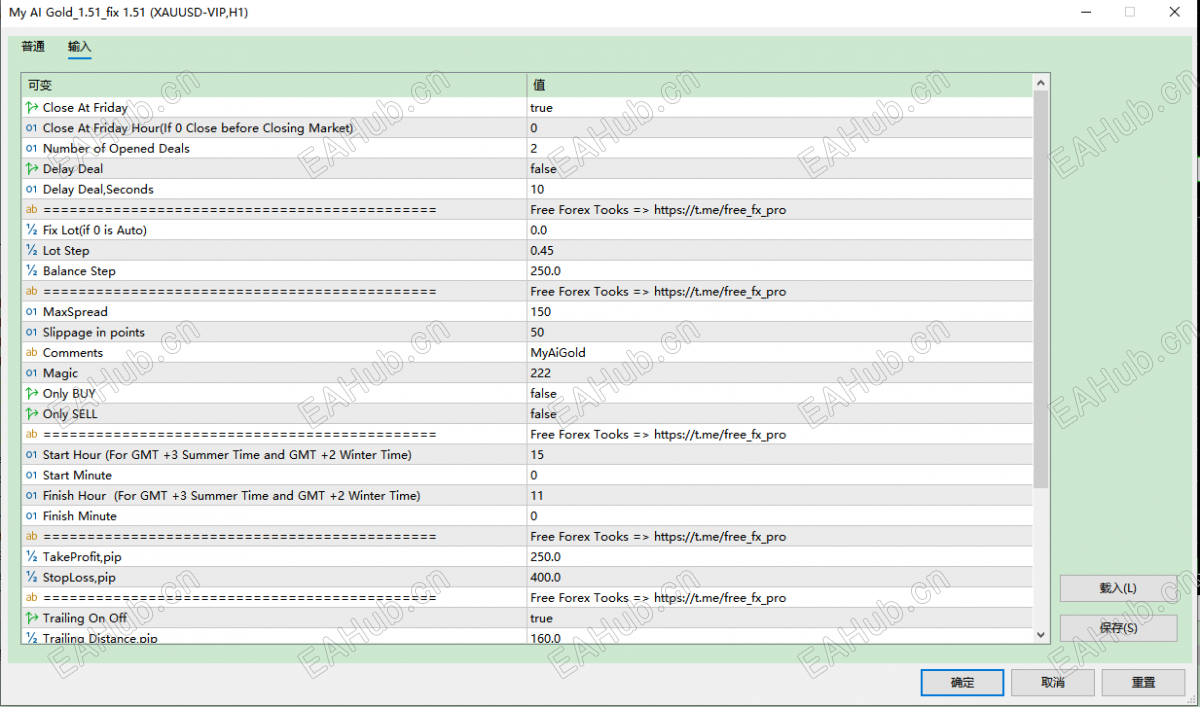Viewport: 1200px width, 707px height.
Task: Click the string 'ab' icon beside Comments
Action: pyautogui.click(x=32, y=353)
